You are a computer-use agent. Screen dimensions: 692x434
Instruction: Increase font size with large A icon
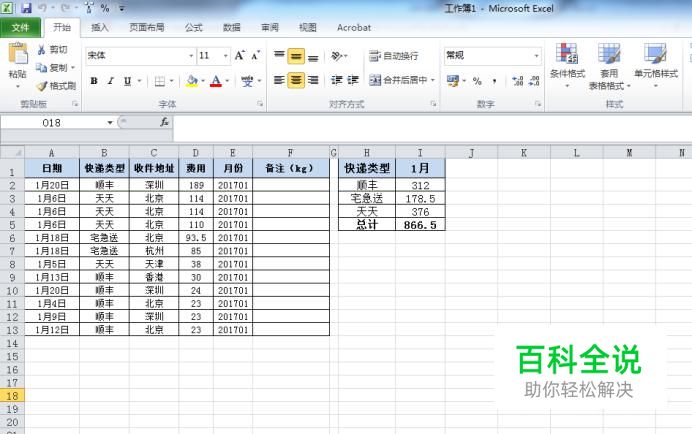(x=240, y=56)
